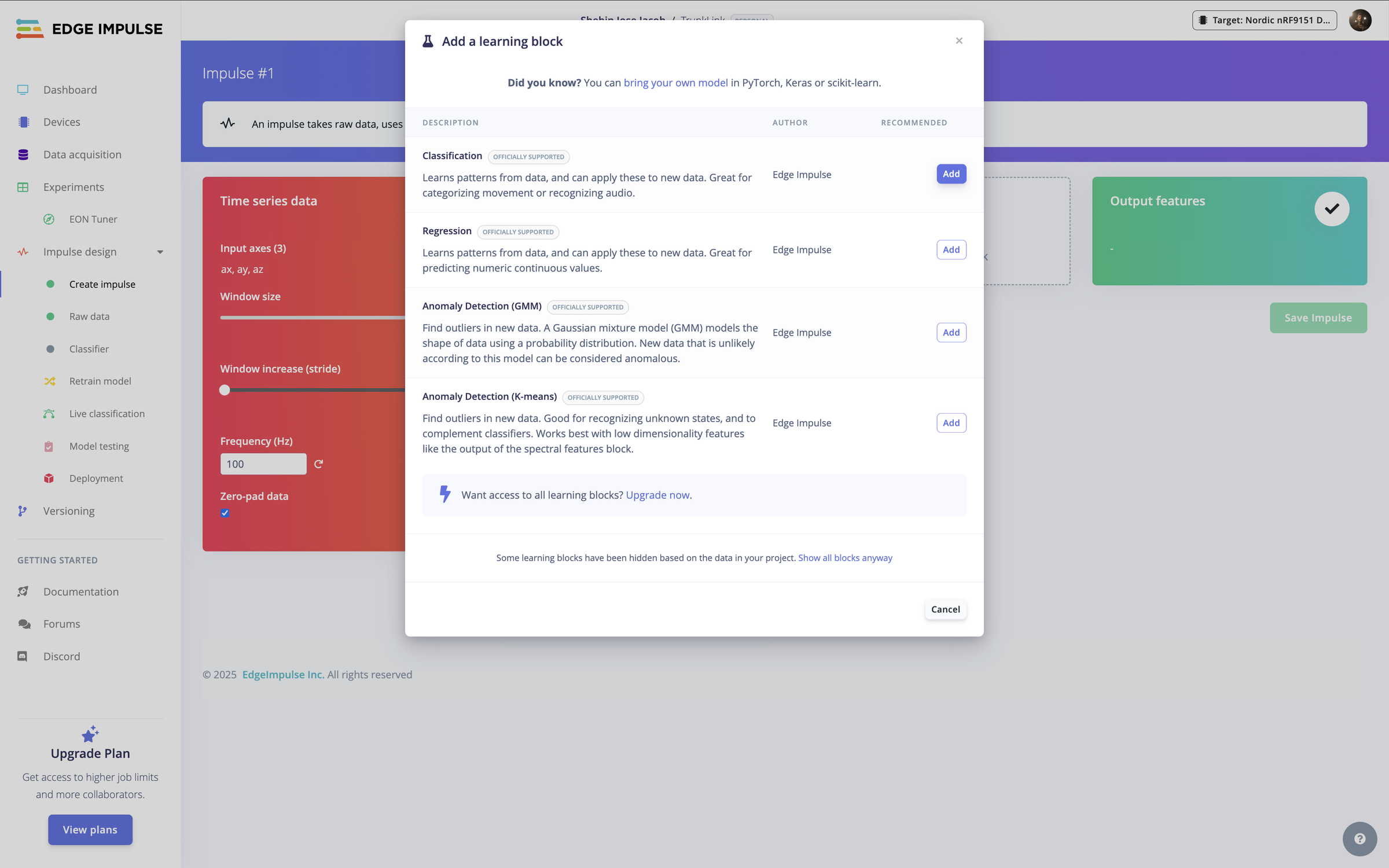Click the Discord icon in sidebar
This screenshot has height=868, width=1389.
[x=23, y=656]
